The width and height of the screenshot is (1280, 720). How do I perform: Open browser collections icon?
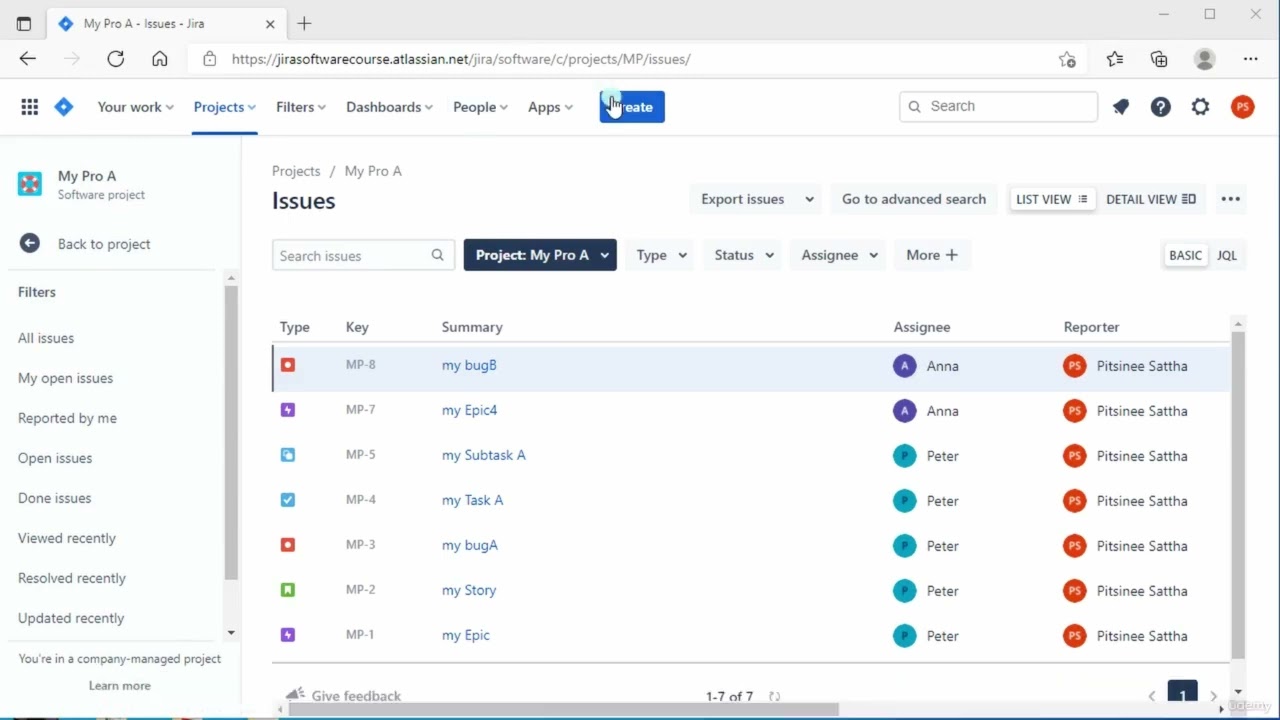pyautogui.click(x=1159, y=59)
